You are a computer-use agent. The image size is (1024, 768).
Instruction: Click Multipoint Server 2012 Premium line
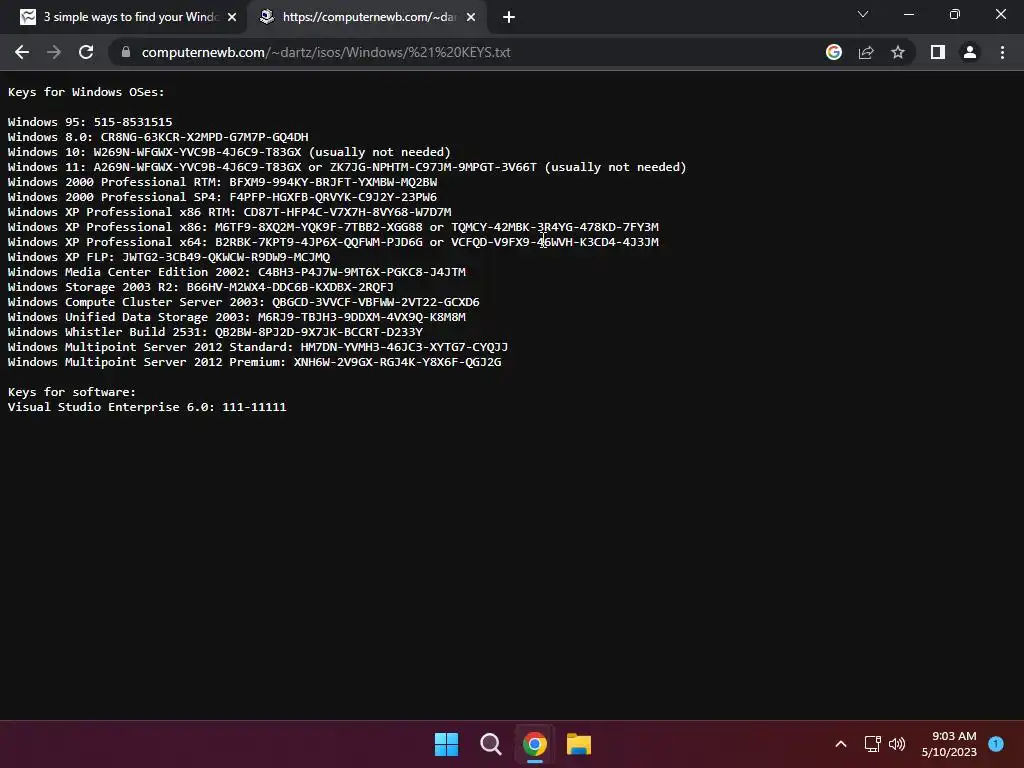255,362
